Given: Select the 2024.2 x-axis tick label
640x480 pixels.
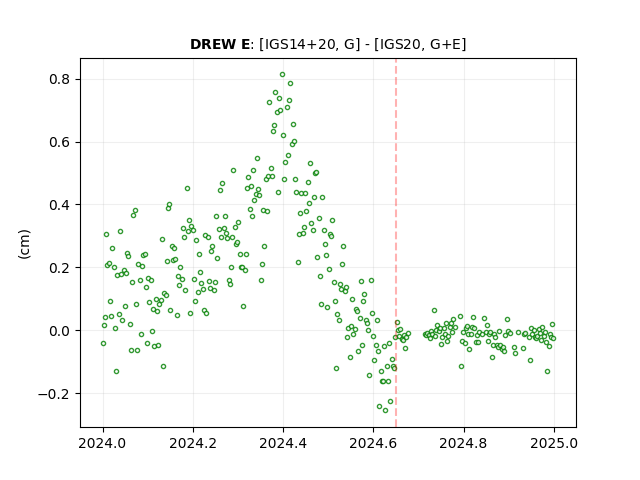Looking at the screenshot, I should click(193, 443).
